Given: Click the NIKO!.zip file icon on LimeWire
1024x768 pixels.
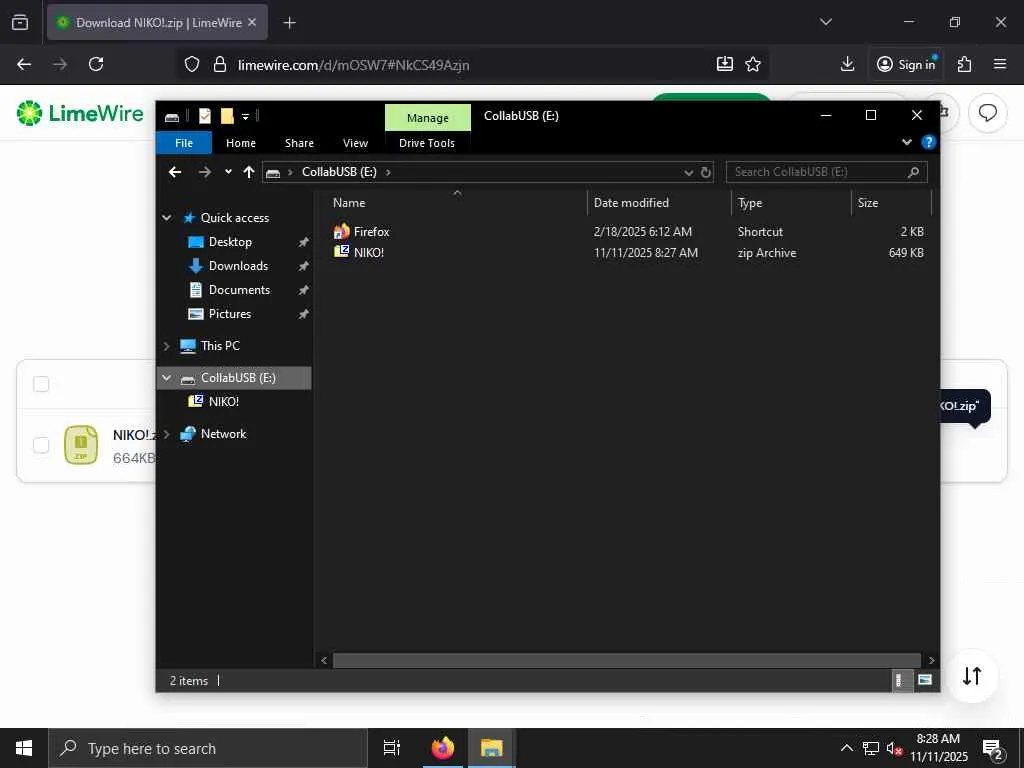Looking at the screenshot, I should coord(81,445).
